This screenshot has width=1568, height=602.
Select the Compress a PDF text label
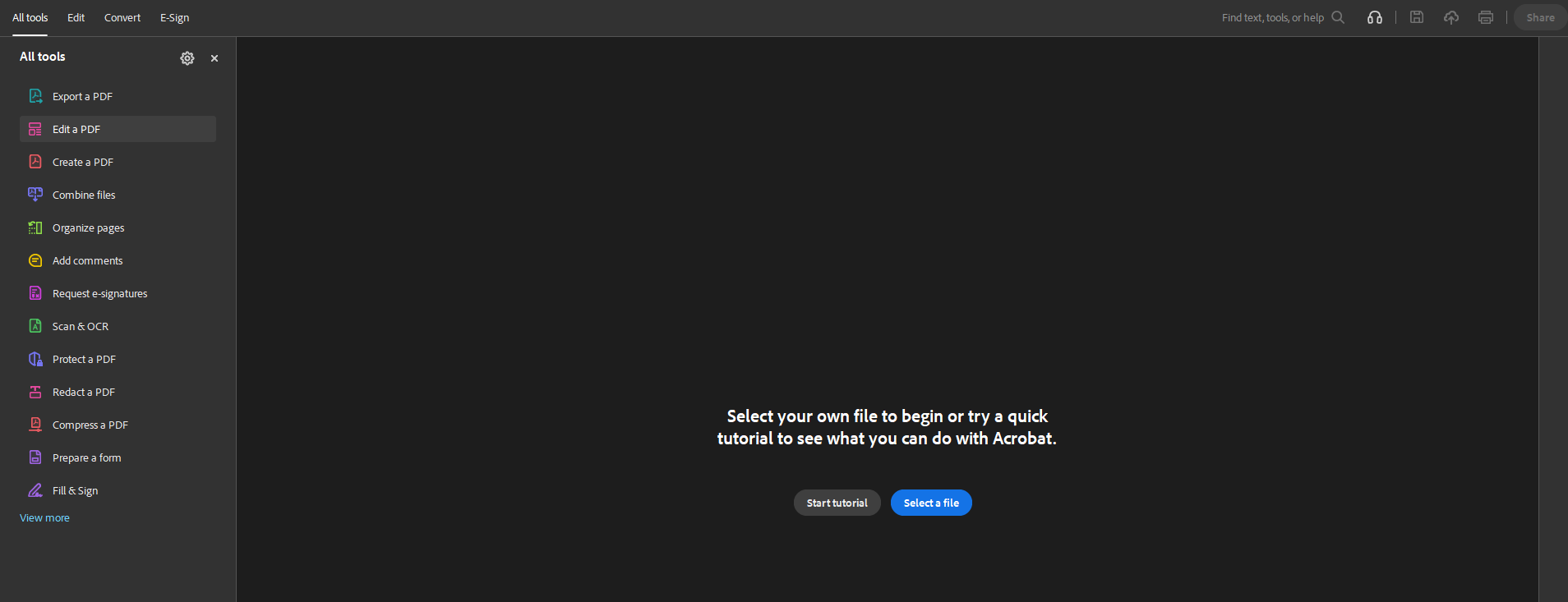[x=90, y=425]
